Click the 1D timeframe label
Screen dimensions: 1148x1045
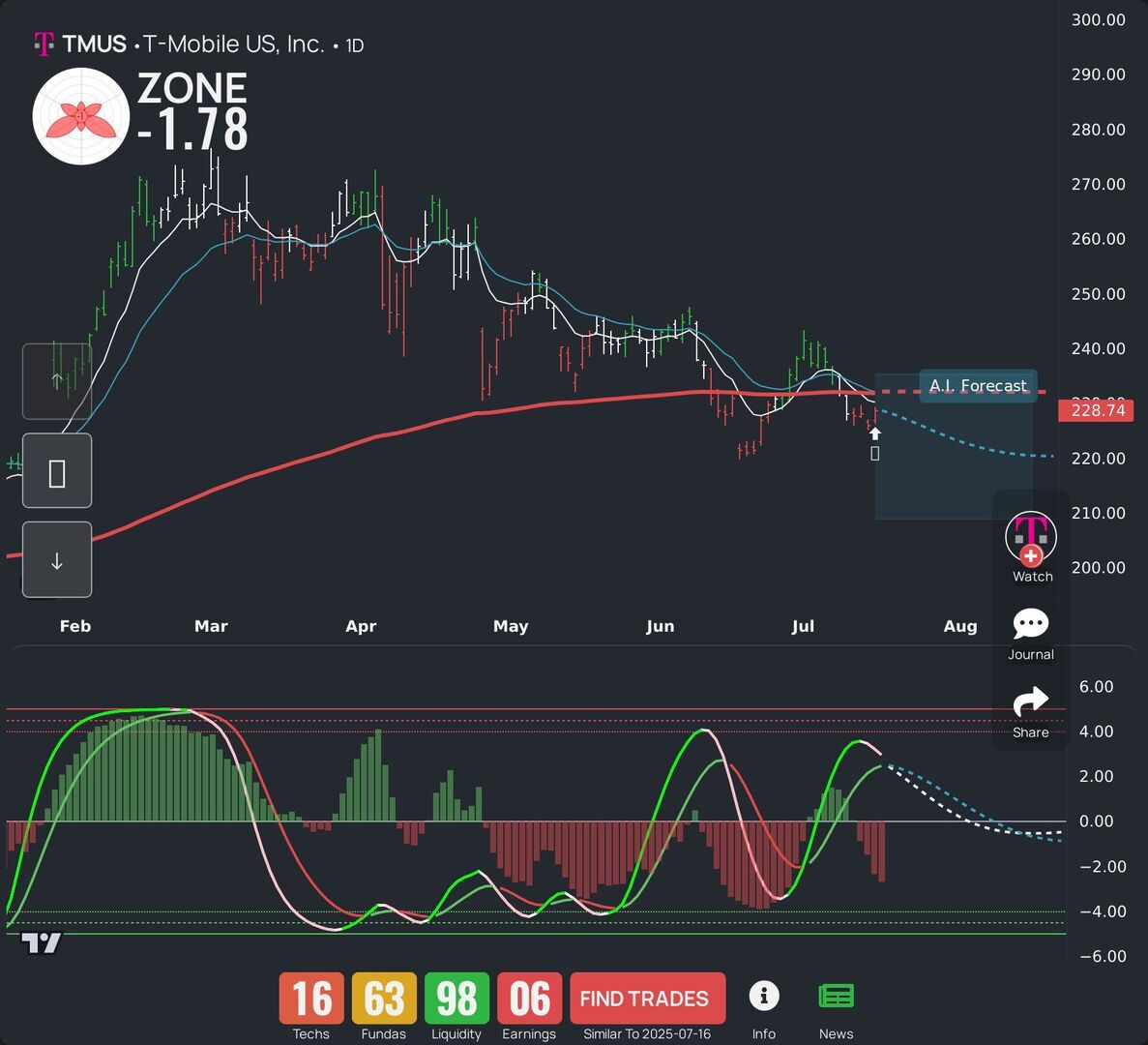(354, 45)
